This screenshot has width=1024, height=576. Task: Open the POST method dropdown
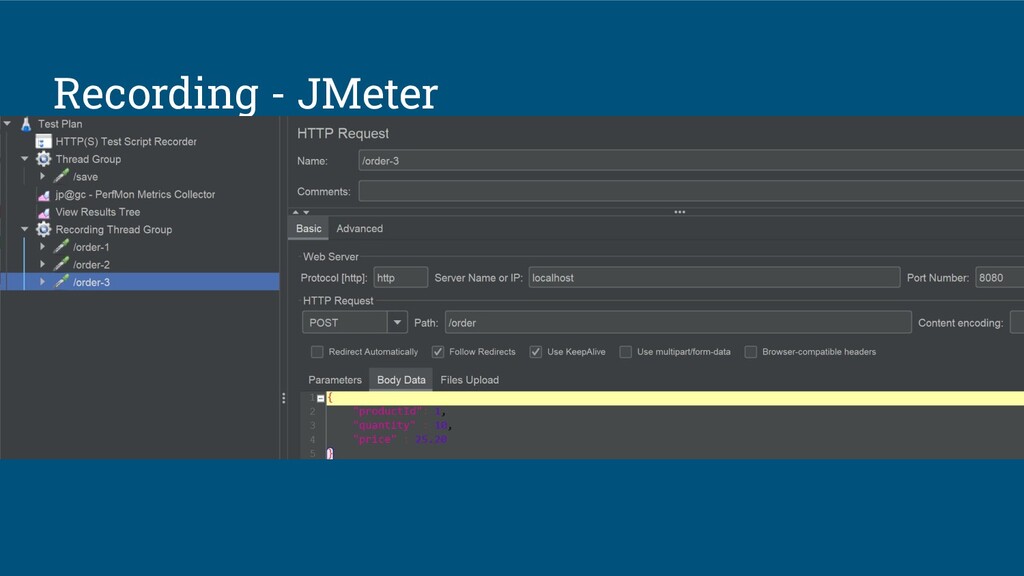[397, 323]
